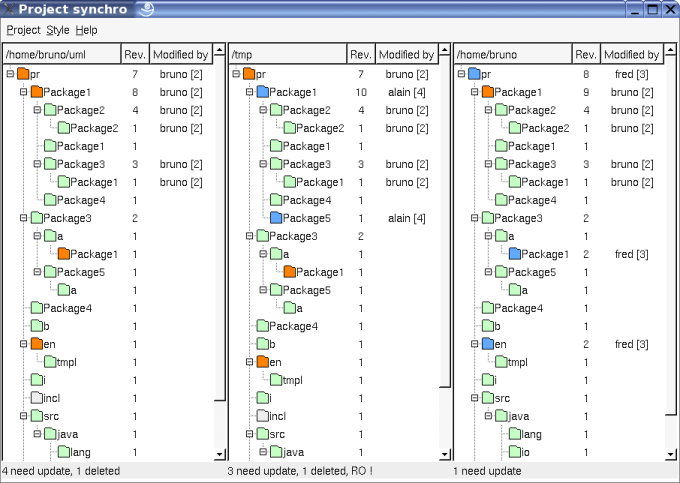The image size is (680, 483).
Task: Click blue pr folder icon in /home/bruno panel
Action: coord(474,74)
